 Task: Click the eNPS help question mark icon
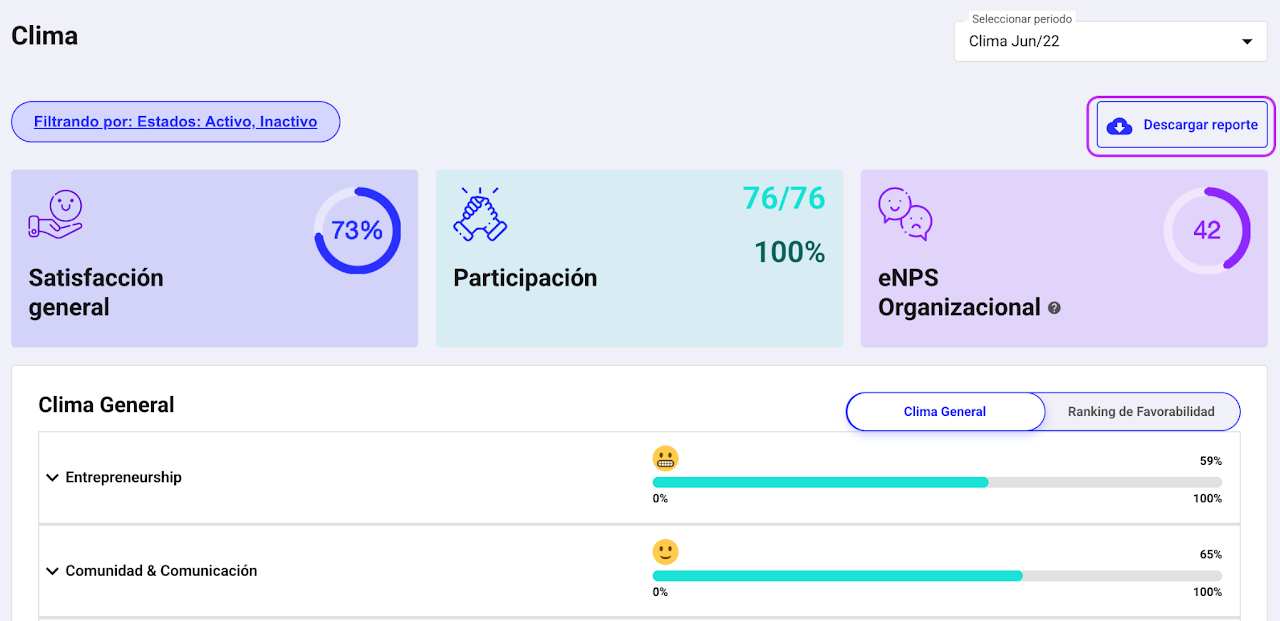1054,309
